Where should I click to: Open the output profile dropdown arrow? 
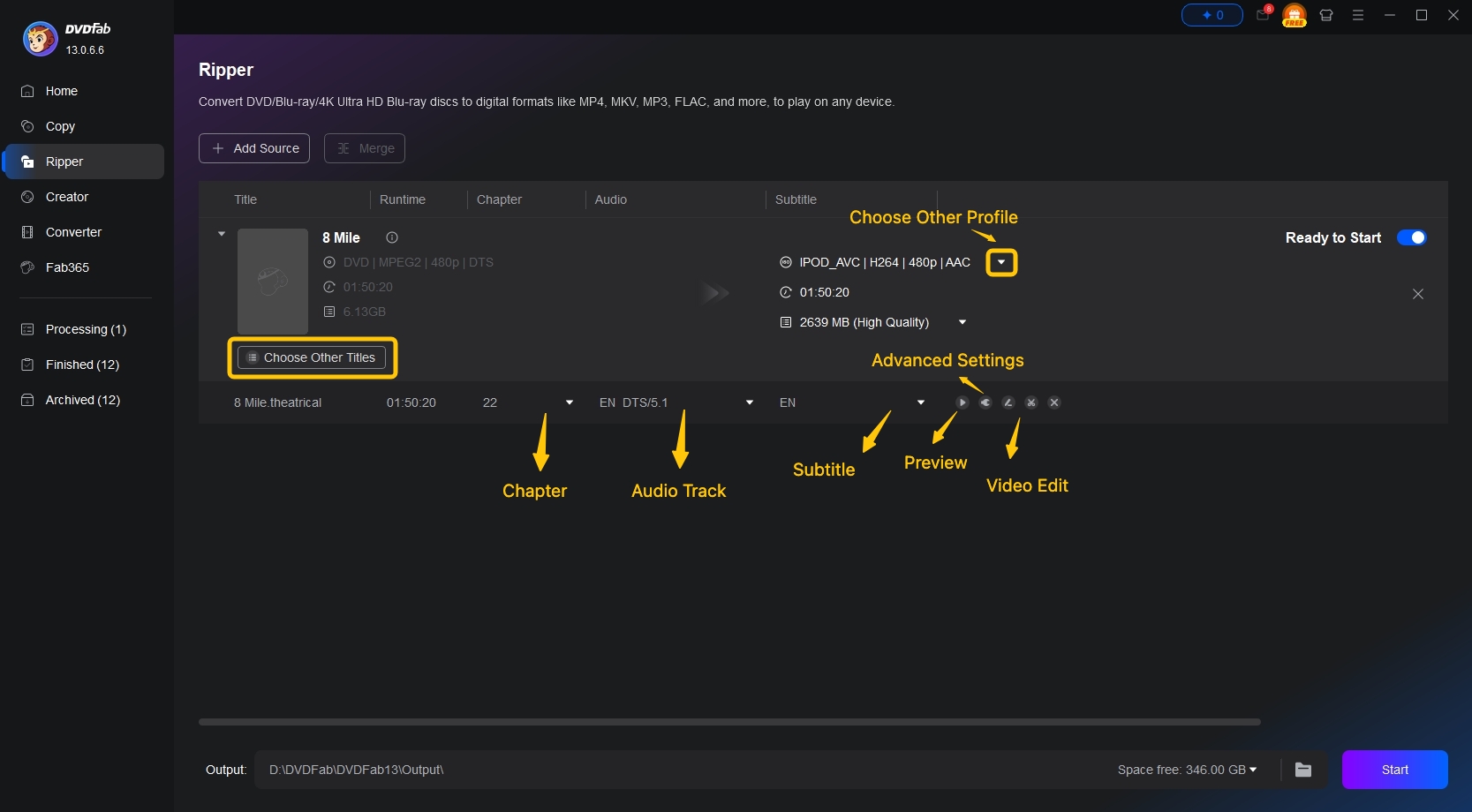coord(1001,262)
